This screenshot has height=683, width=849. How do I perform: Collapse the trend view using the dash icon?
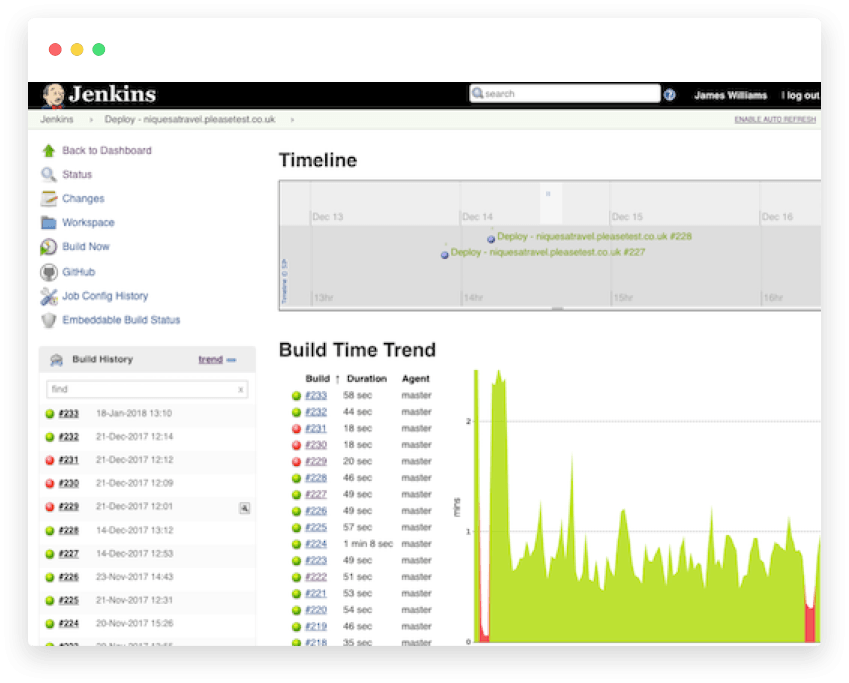tap(231, 360)
